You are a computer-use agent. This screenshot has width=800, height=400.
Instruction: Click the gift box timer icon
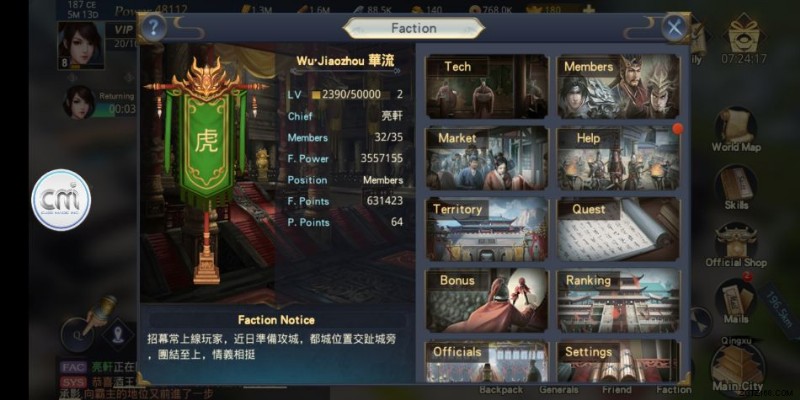tap(744, 33)
